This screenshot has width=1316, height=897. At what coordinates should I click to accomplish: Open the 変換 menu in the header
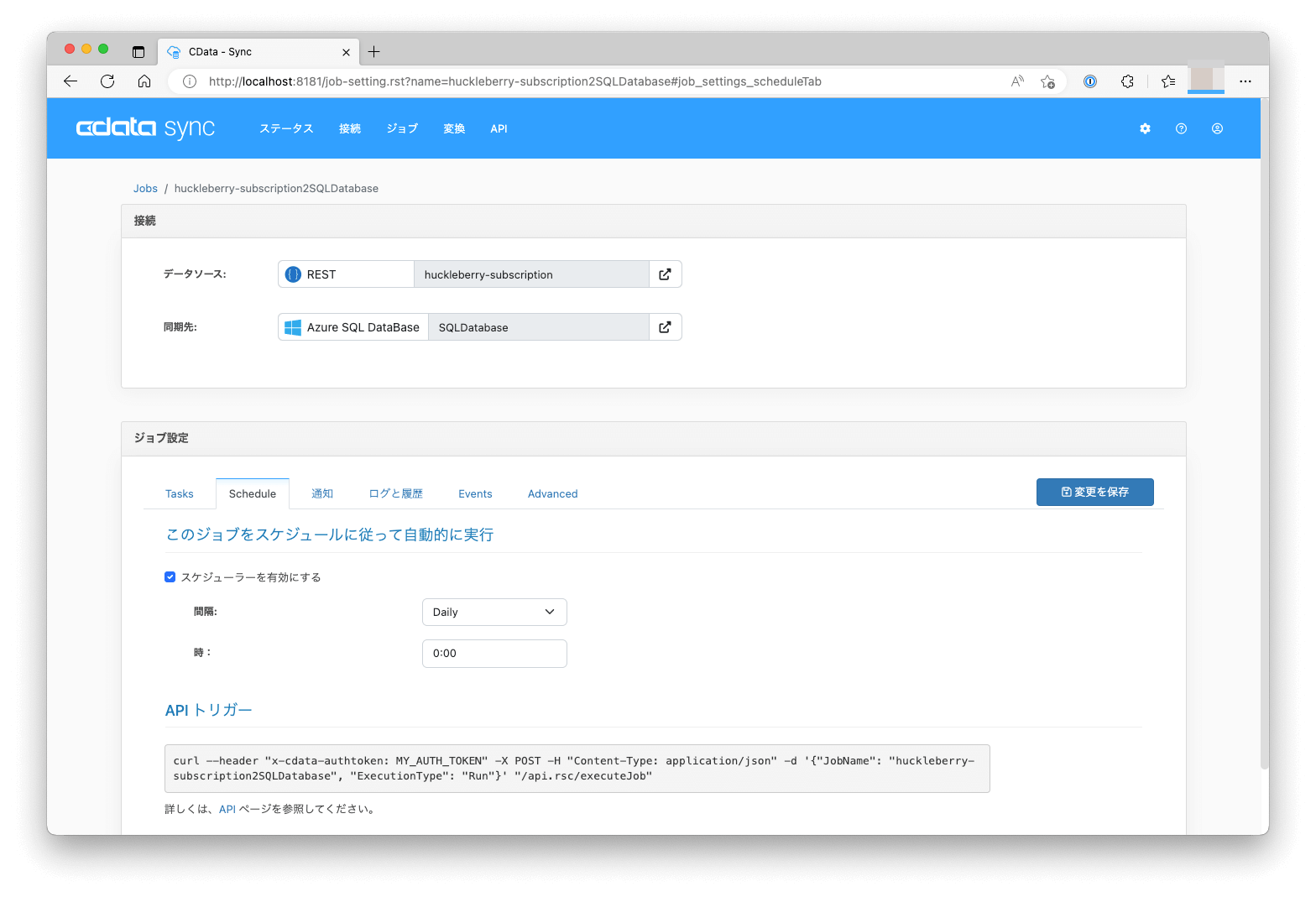click(x=454, y=128)
